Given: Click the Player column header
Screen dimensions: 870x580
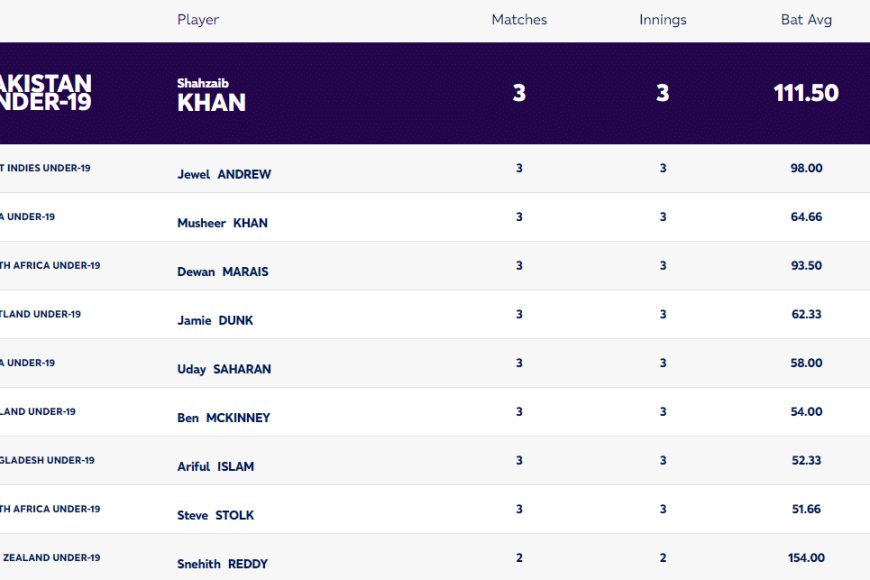Looking at the screenshot, I should (x=198, y=20).
